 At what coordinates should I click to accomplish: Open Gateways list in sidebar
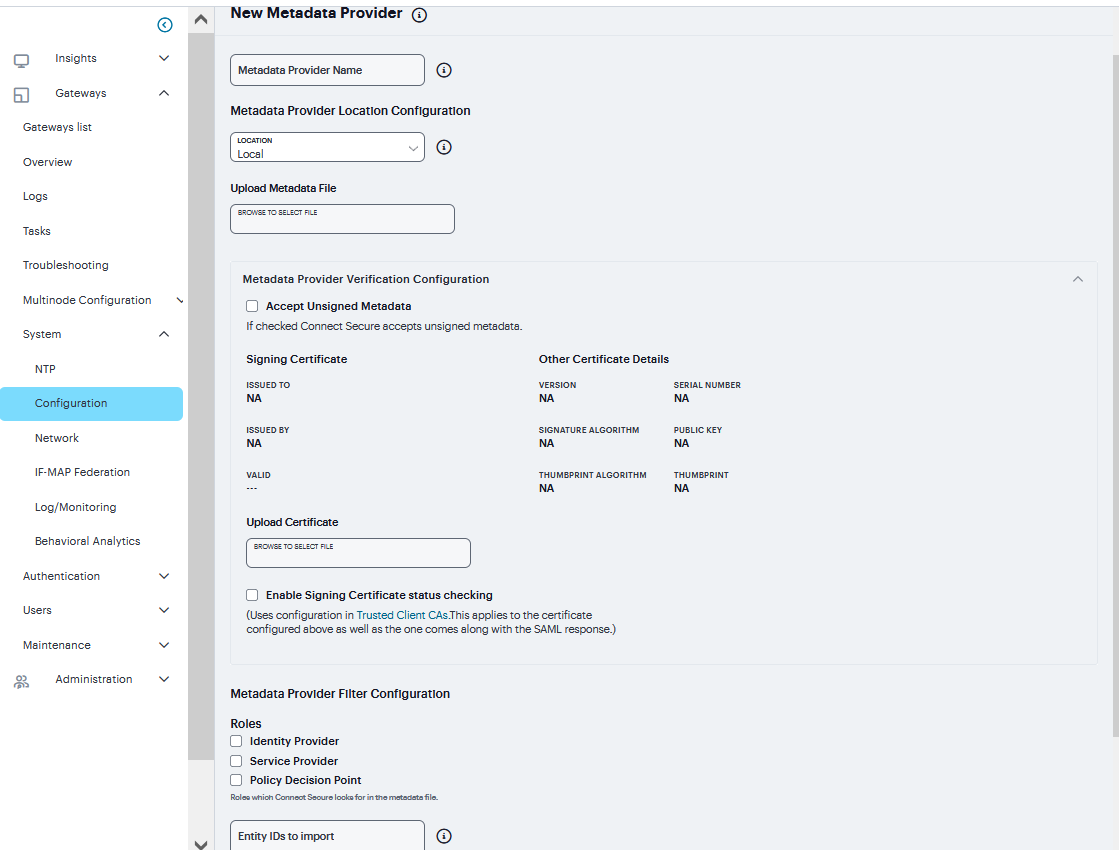pos(57,127)
